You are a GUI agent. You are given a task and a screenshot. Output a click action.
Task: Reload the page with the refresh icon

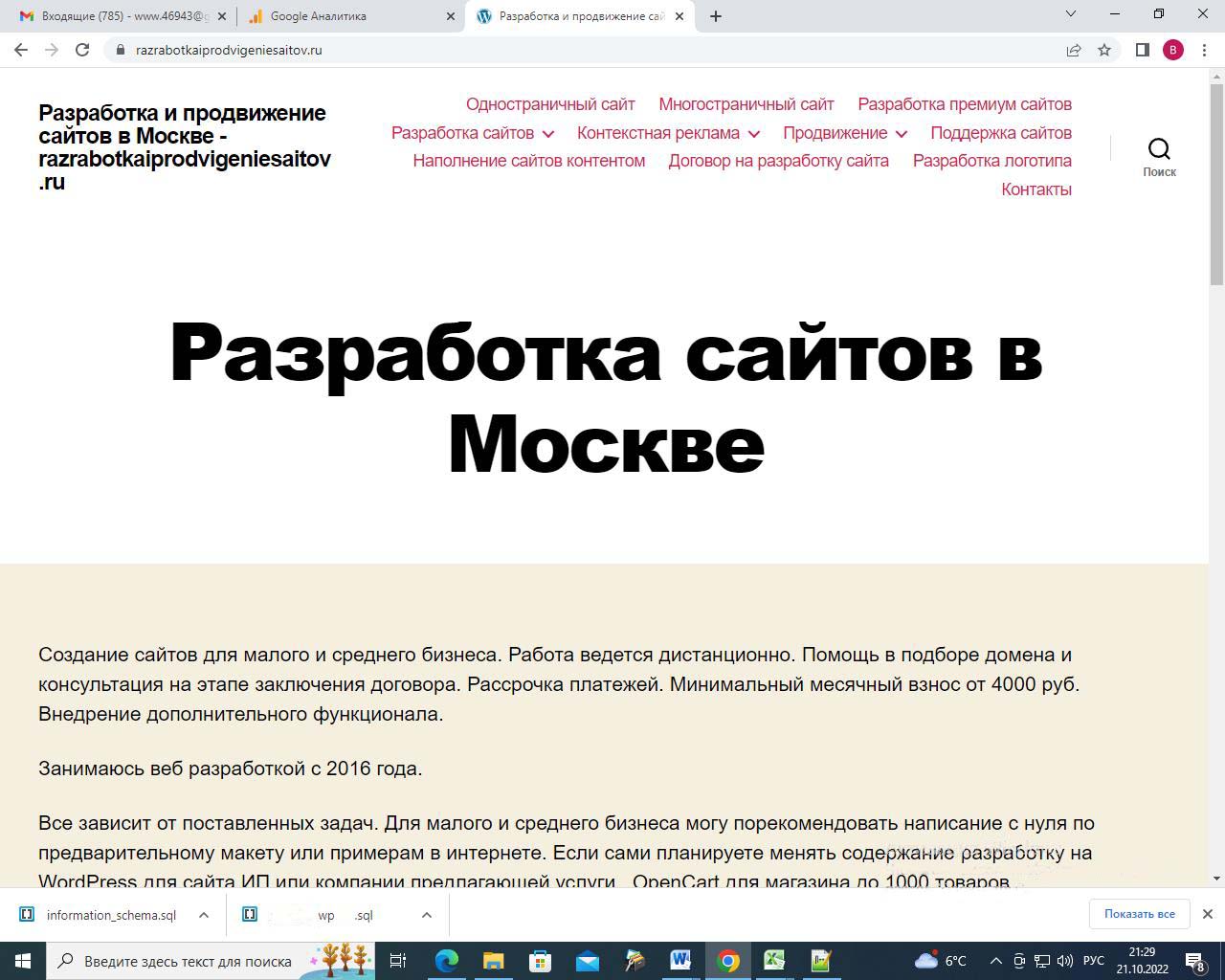click(82, 50)
